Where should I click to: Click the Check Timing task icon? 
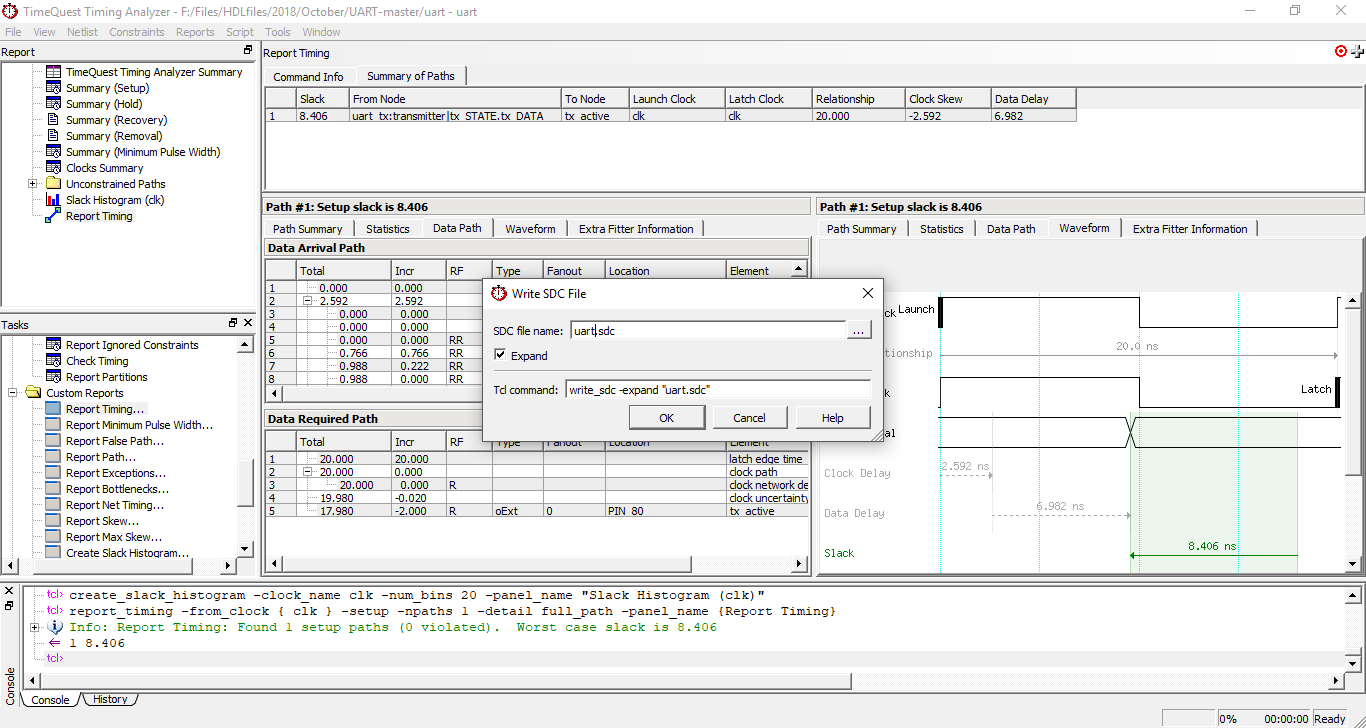tap(53, 361)
